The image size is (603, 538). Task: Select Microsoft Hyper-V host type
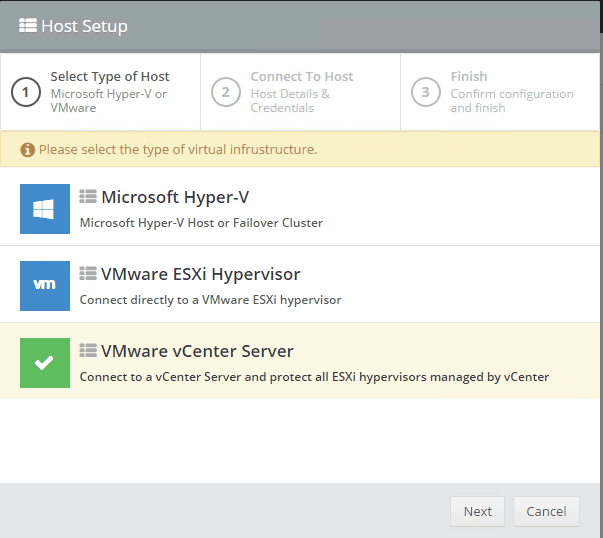click(x=175, y=198)
